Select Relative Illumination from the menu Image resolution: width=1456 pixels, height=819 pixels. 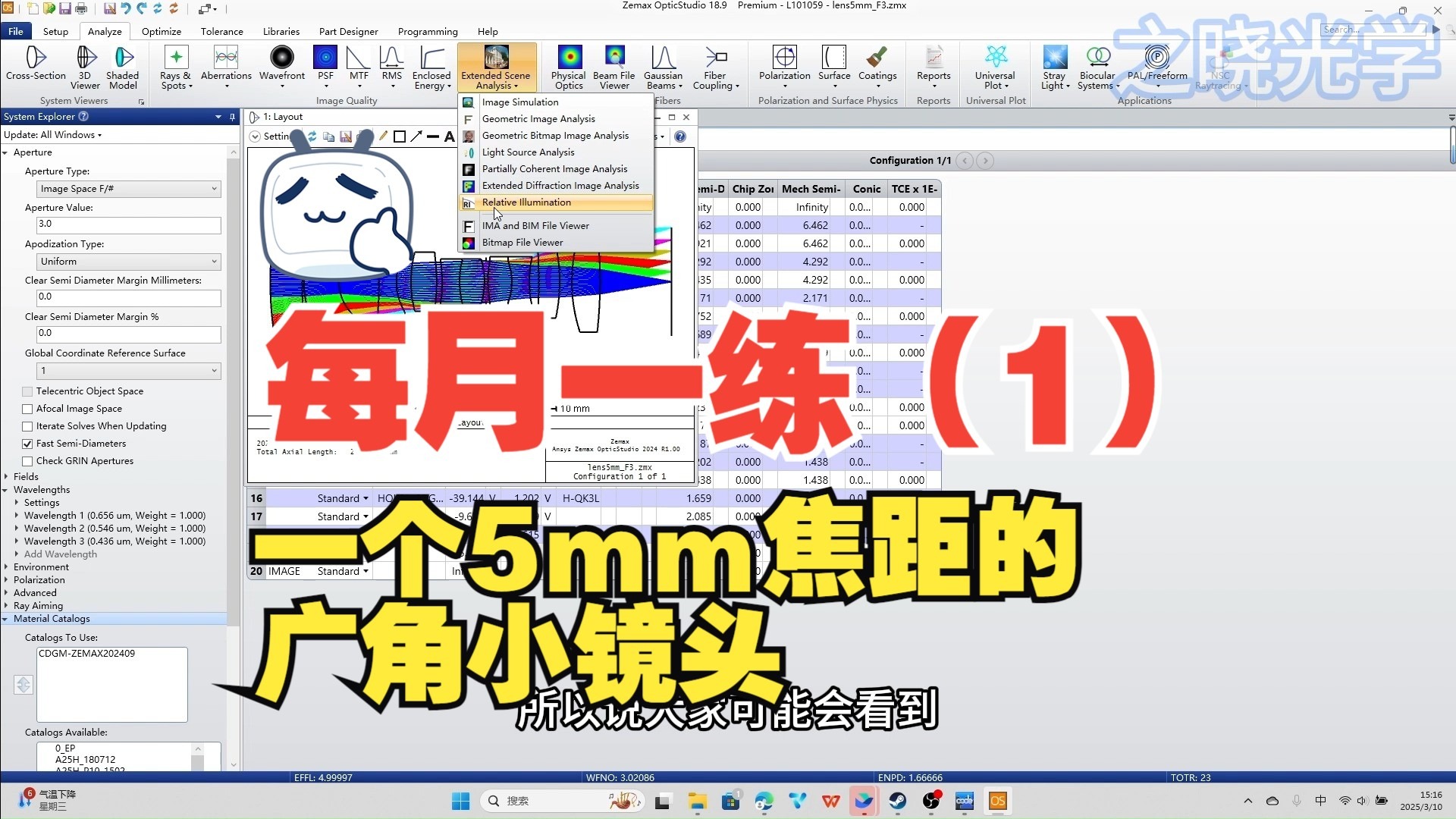click(x=528, y=202)
